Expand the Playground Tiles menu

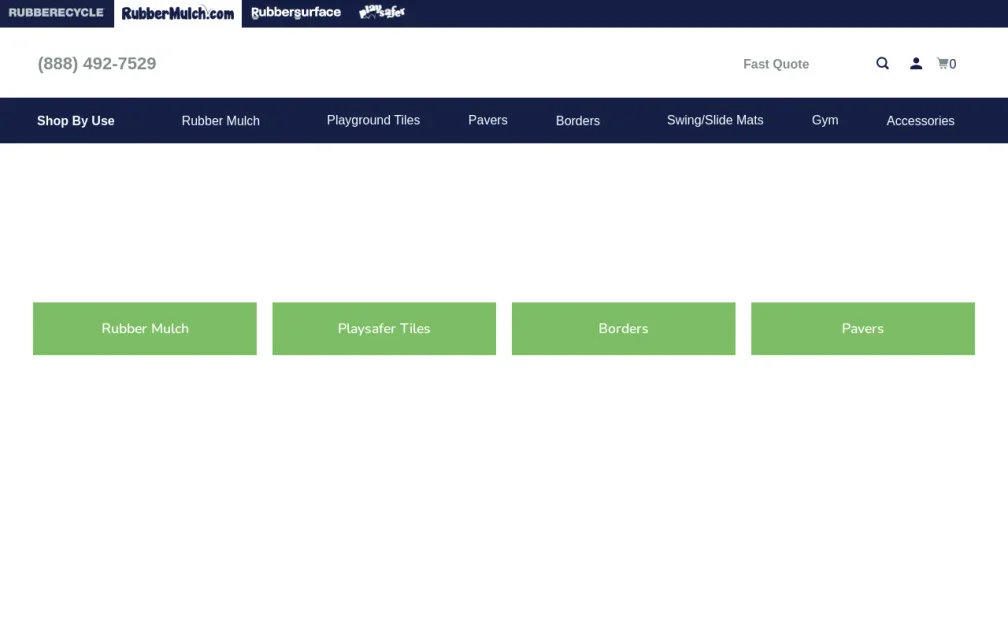[x=373, y=120]
